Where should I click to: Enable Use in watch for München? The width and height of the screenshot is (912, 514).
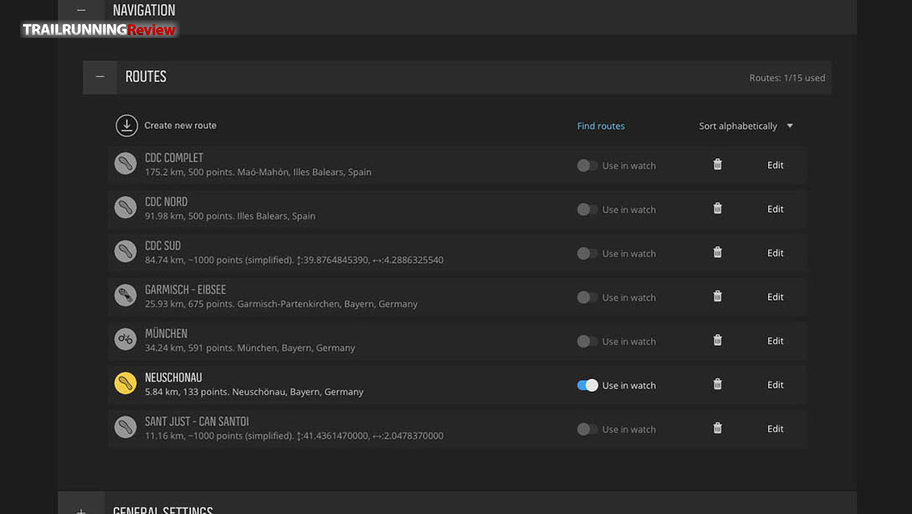(x=587, y=341)
